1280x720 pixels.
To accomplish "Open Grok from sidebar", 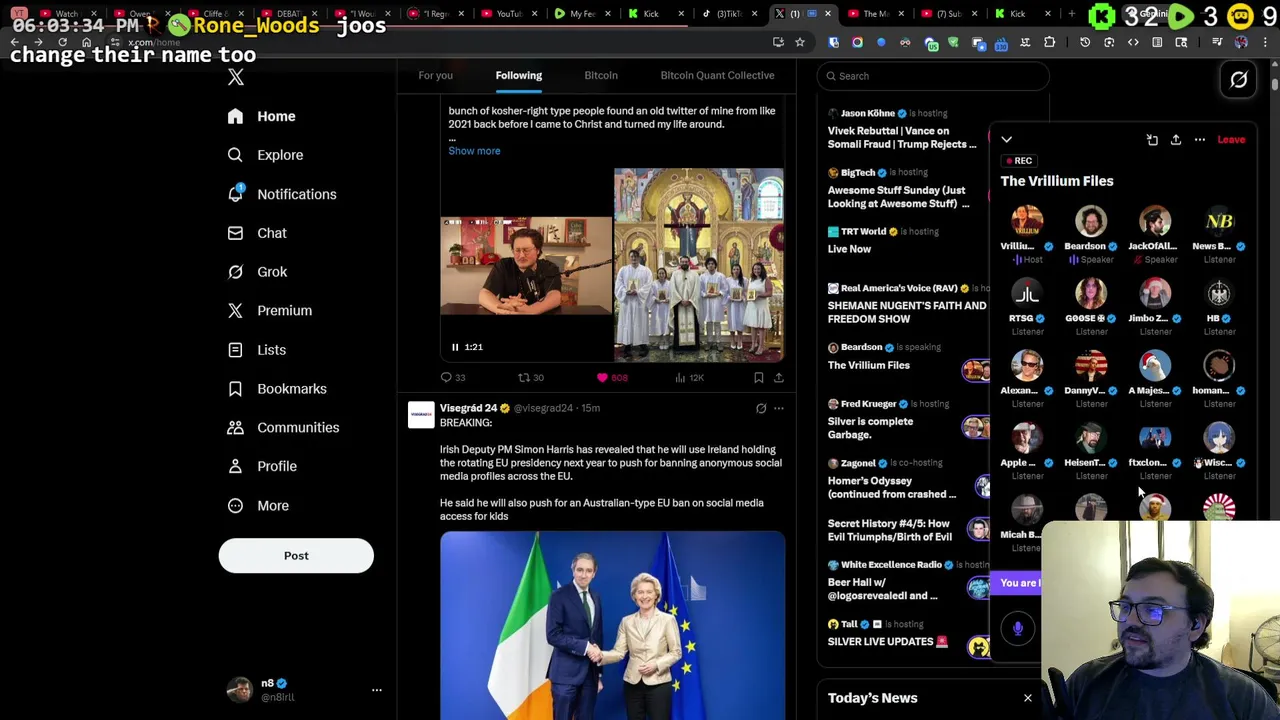I will tap(257, 272).
